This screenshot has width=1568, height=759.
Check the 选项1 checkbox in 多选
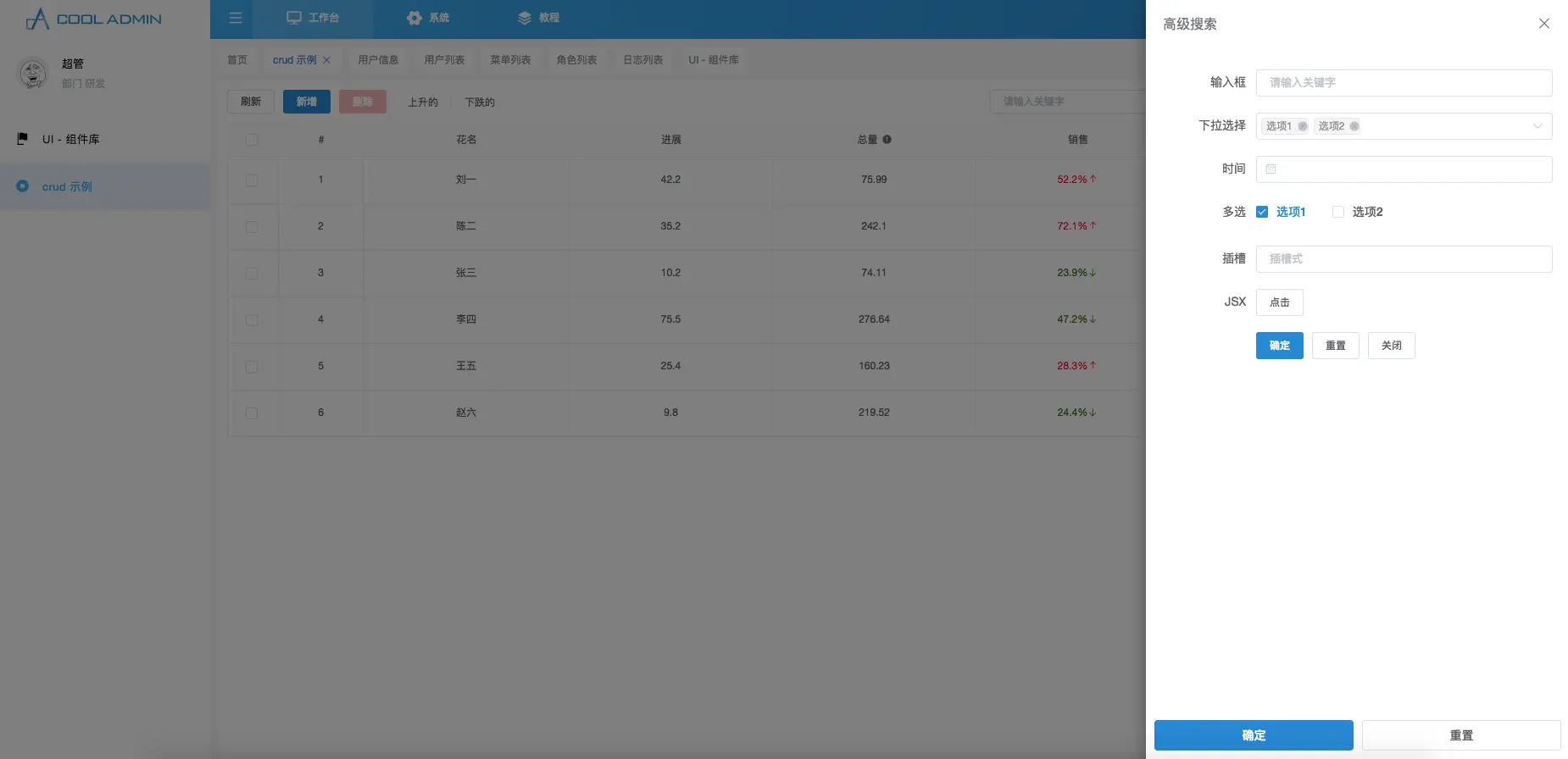click(1262, 212)
